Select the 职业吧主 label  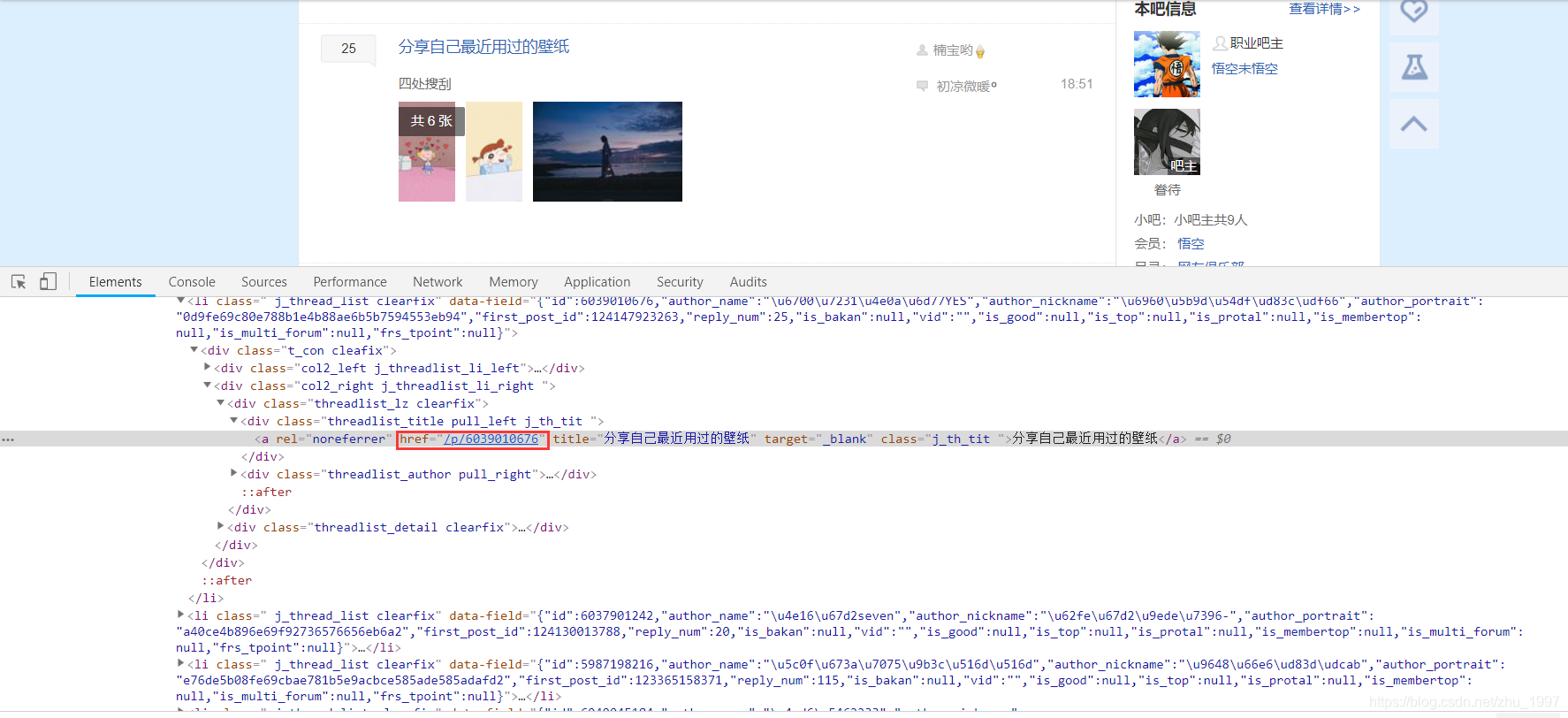tap(1256, 43)
